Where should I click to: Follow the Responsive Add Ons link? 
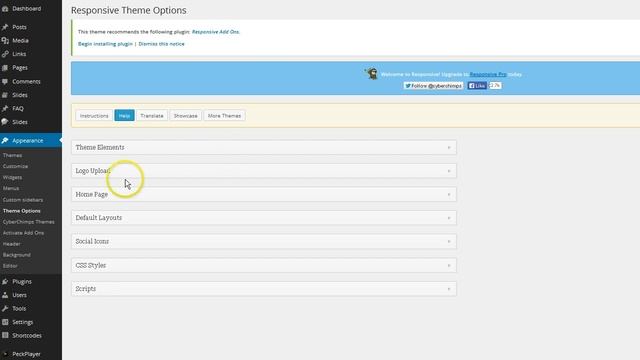(216, 32)
